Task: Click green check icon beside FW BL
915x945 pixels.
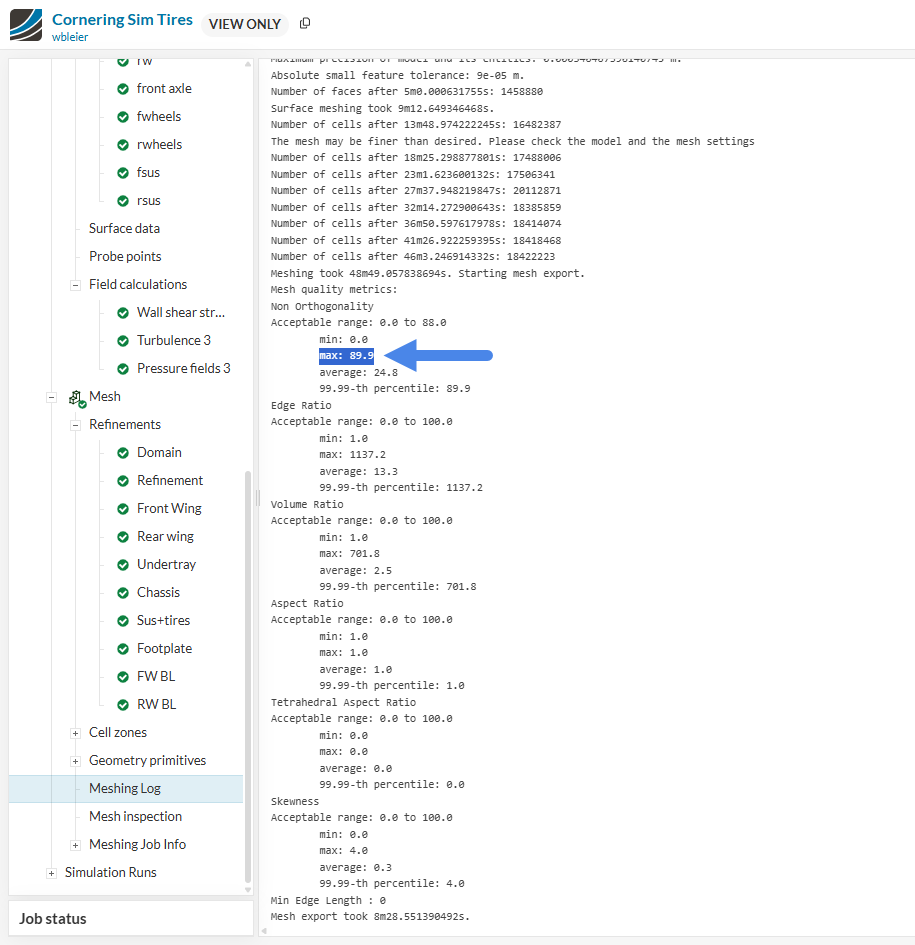Action: [123, 677]
